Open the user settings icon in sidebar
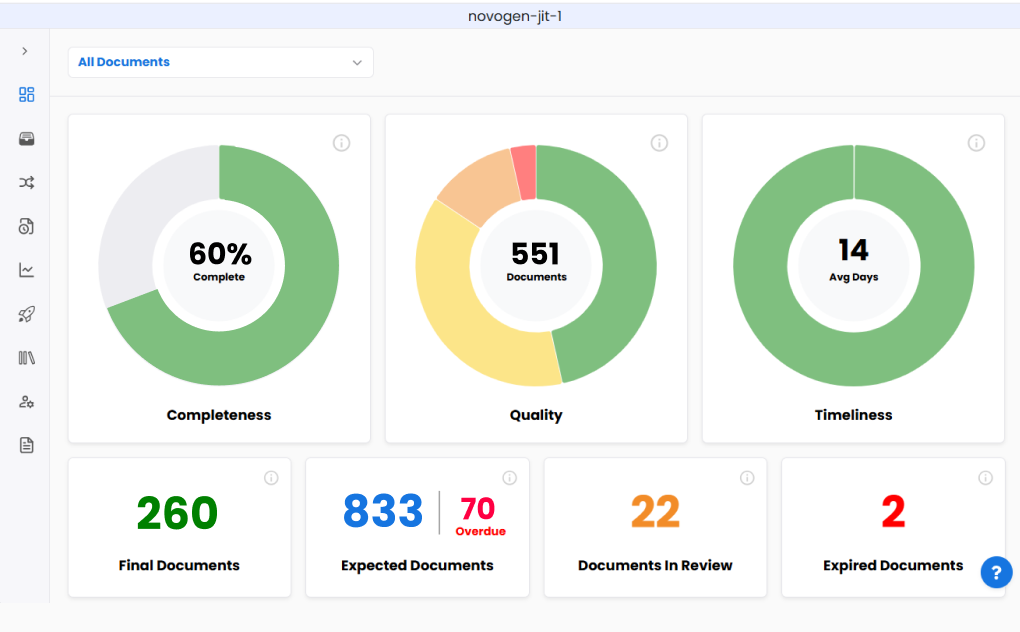The width and height of the screenshot is (1020, 632). tap(27, 402)
